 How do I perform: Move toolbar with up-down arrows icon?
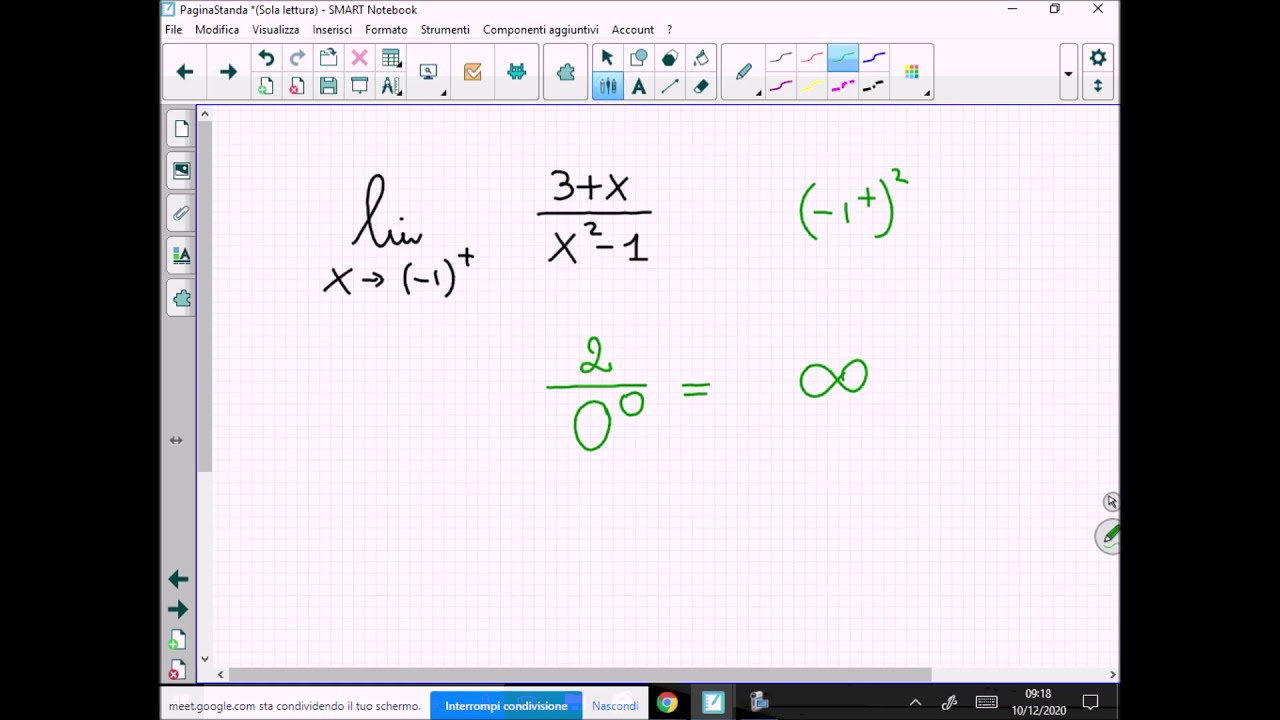point(1098,86)
